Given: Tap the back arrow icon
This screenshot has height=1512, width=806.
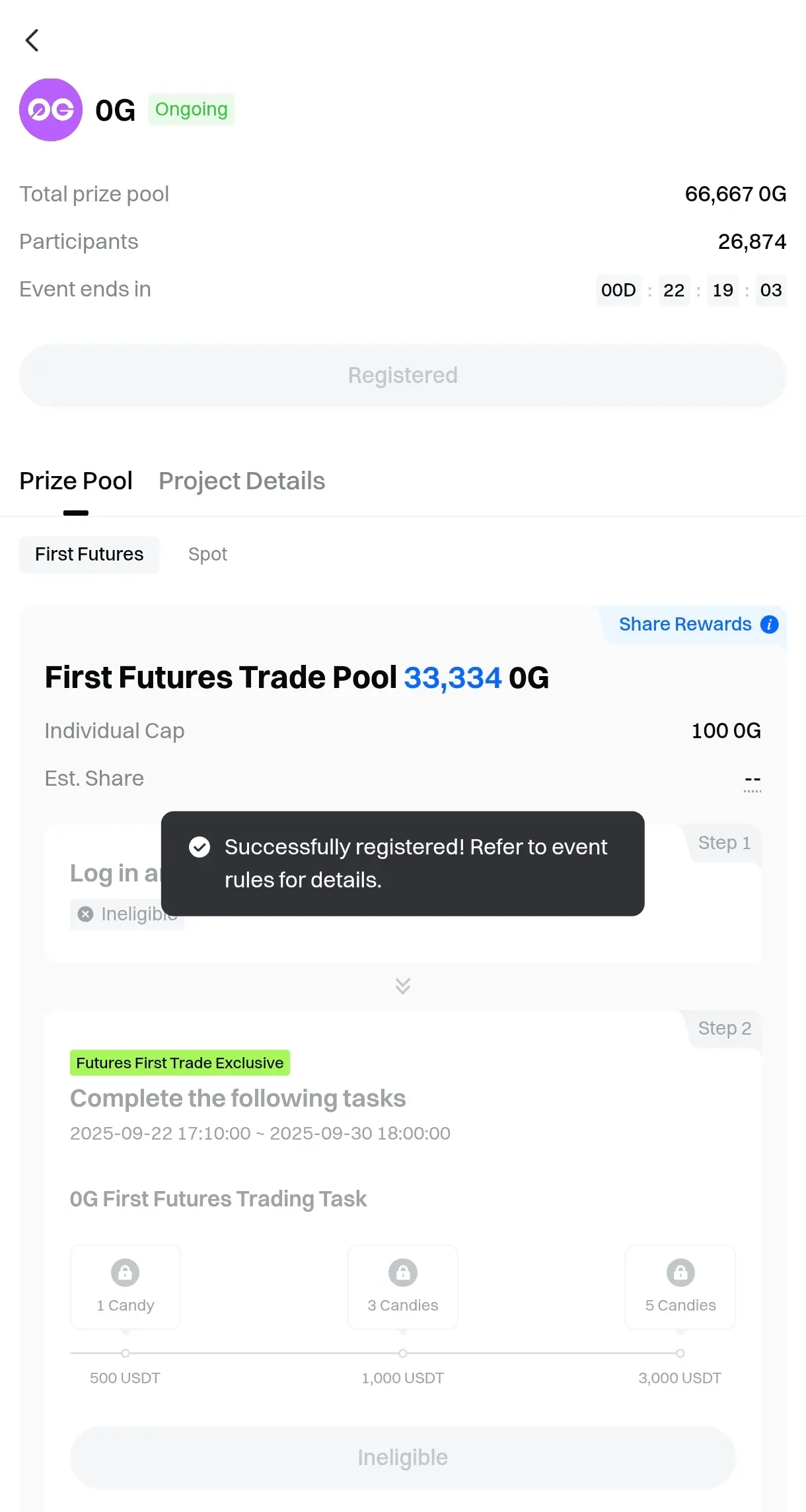Looking at the screenshot, I should (32, 40).
